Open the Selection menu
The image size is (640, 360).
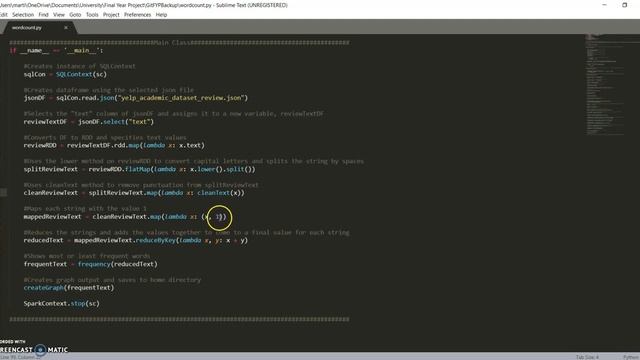point(23,15)
